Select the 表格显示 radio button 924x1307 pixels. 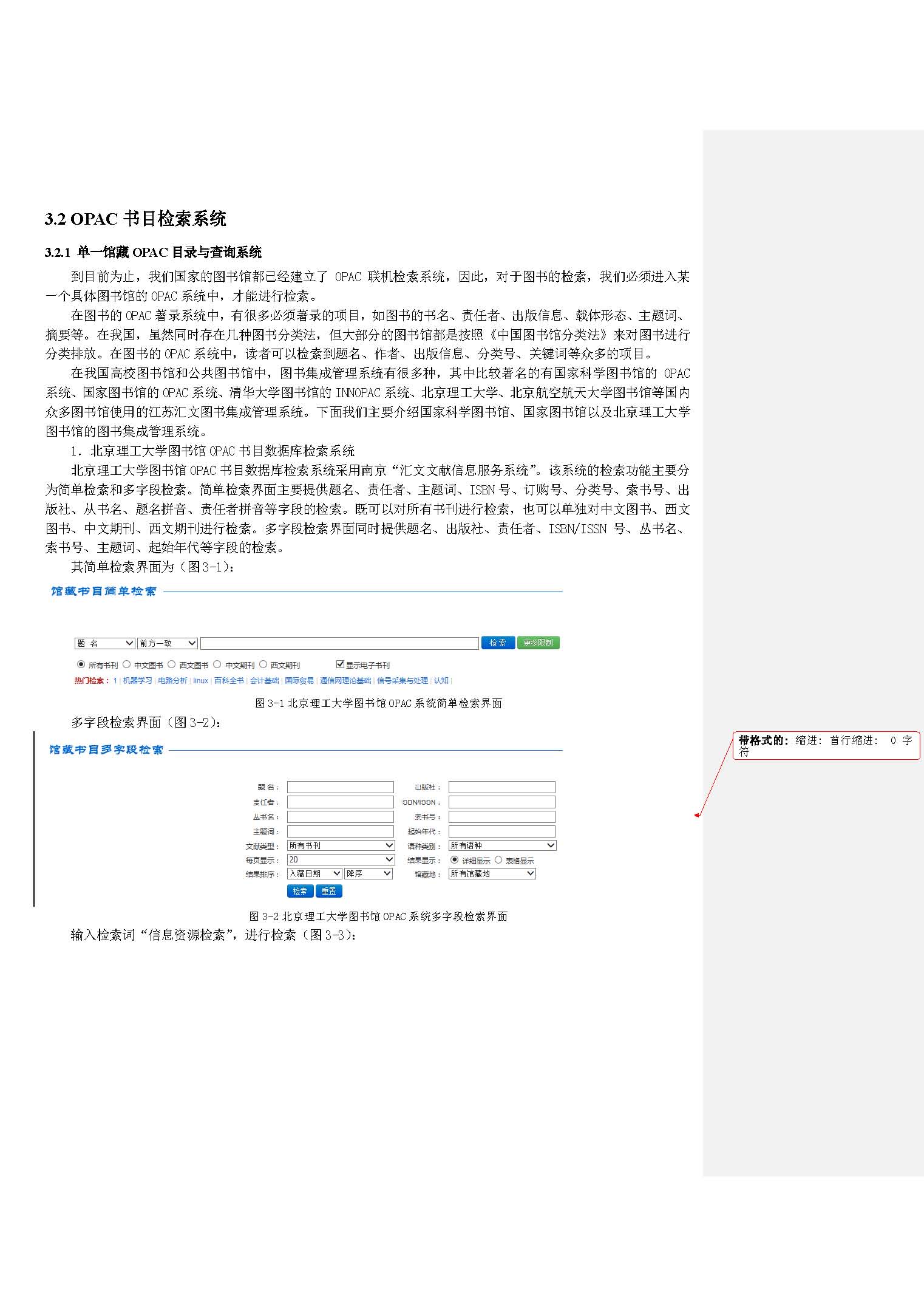tap(498, 860)
